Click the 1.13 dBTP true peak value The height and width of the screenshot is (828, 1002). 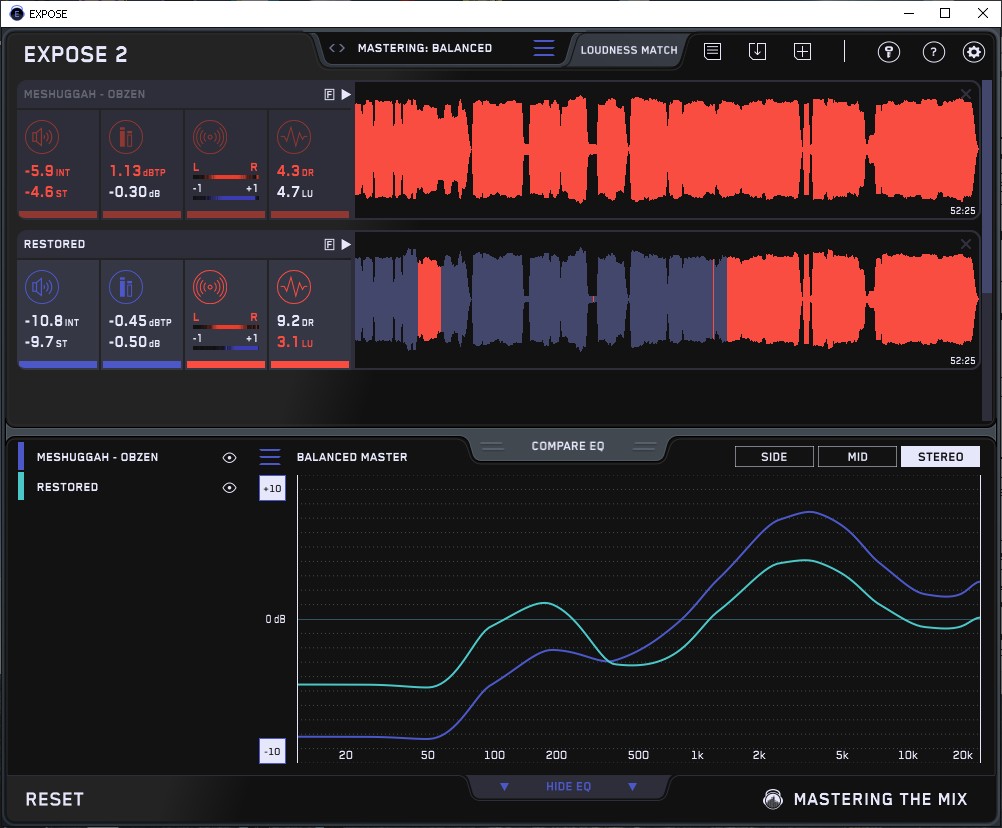(x=137, y=171)
